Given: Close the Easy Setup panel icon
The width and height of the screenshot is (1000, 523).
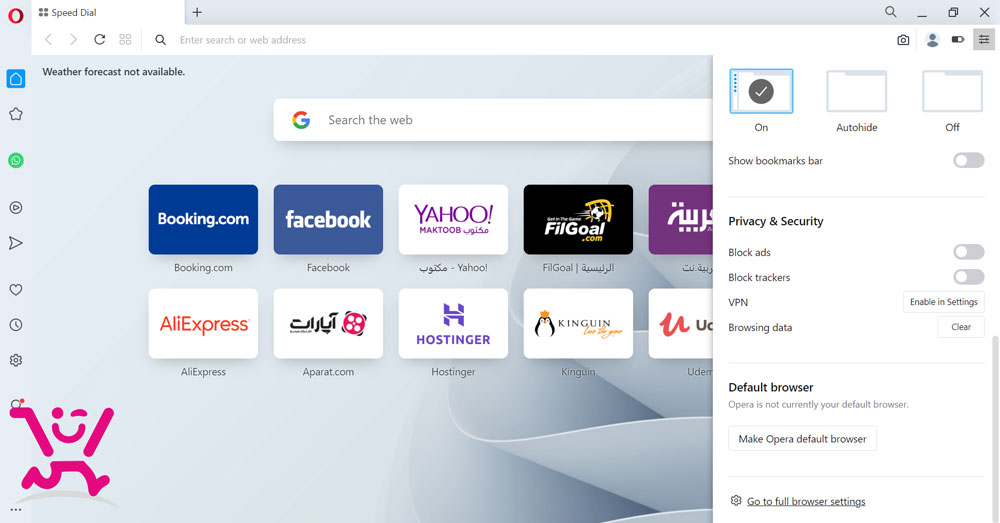Looking at the screenshot, I should 984,40.
